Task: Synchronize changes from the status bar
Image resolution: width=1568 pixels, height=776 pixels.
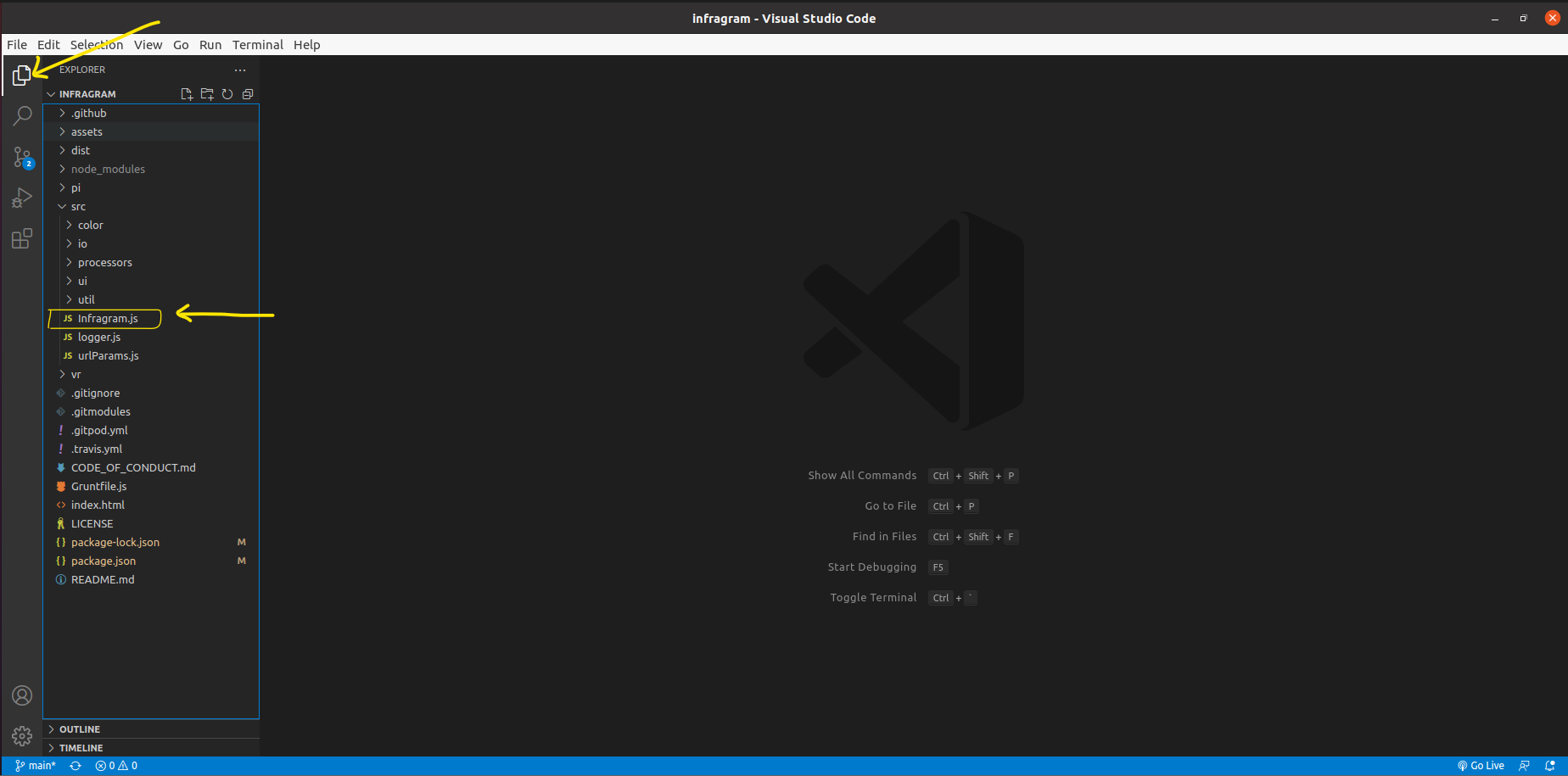Action: click(x=76, y=766)
